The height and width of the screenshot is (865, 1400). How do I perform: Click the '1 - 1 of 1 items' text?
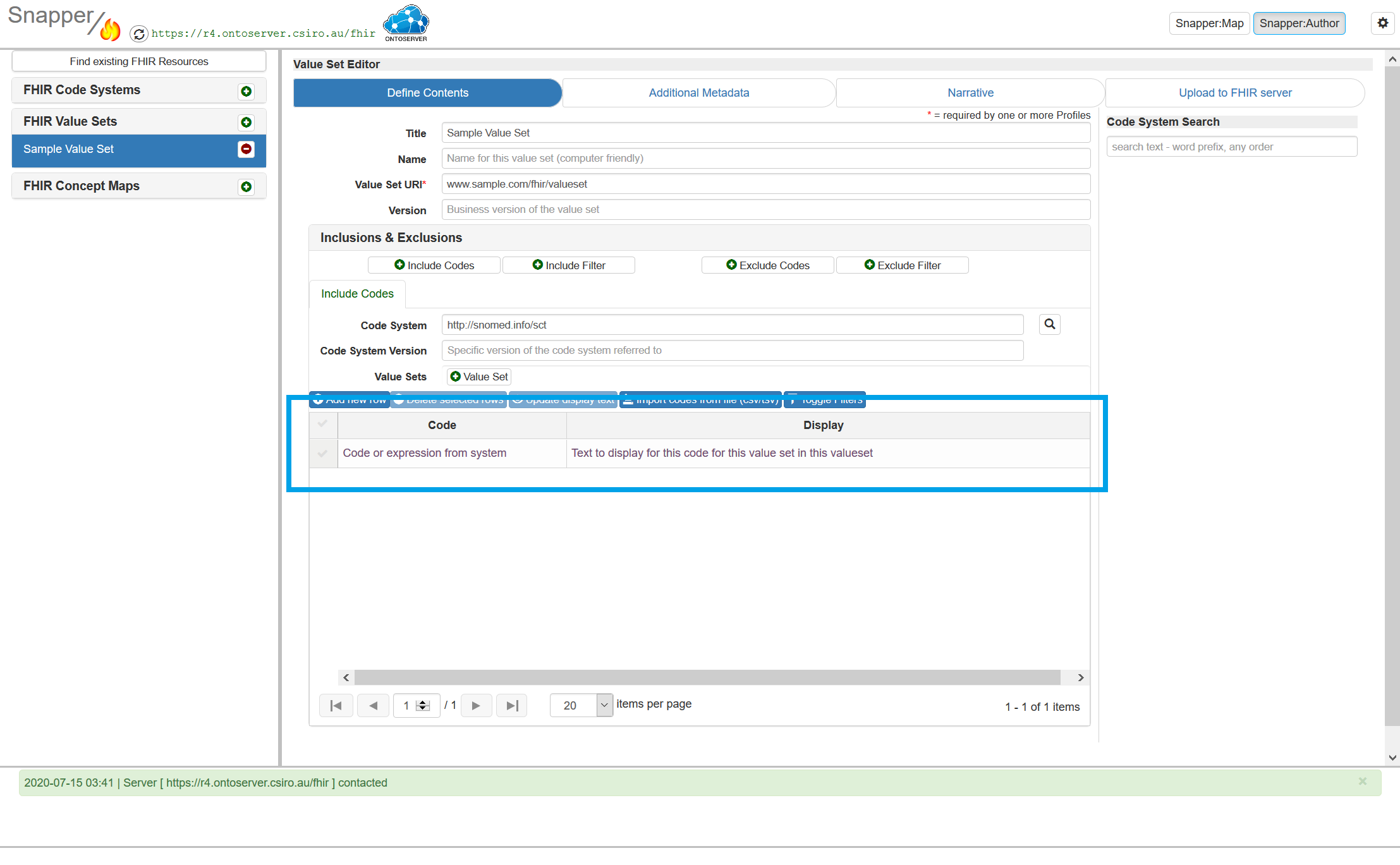1042,707
